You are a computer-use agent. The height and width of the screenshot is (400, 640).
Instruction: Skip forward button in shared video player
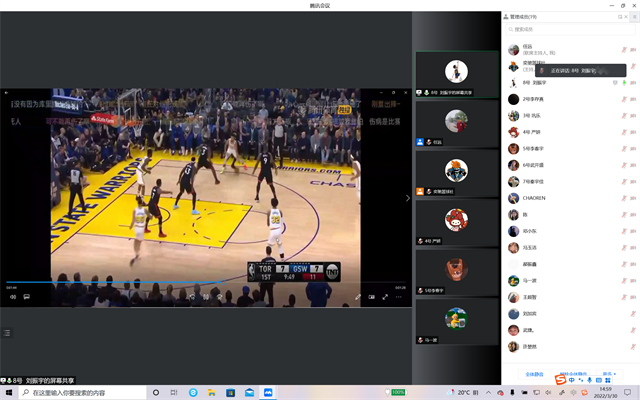click(x=220, y=297)
